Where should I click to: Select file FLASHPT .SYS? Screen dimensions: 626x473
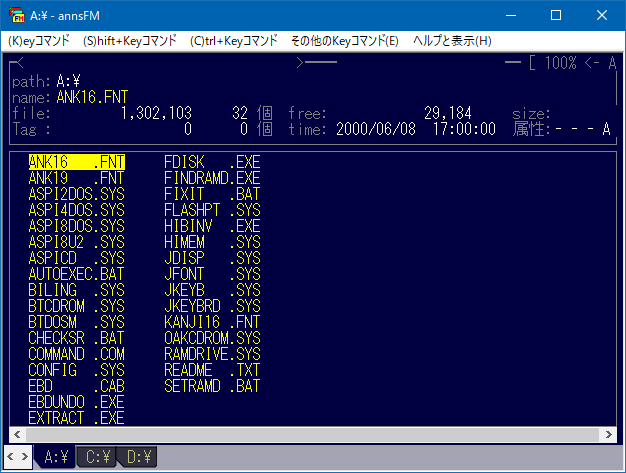point(212,210)
